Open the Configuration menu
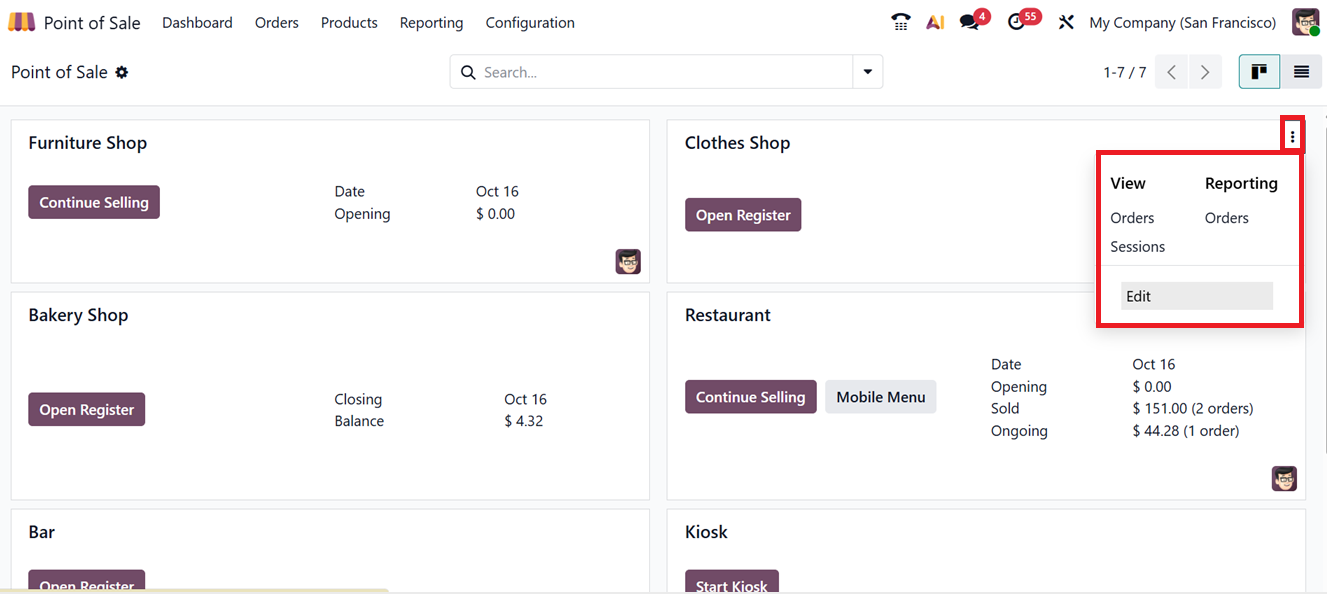The image size is (1327, 594). click(530, 22)
